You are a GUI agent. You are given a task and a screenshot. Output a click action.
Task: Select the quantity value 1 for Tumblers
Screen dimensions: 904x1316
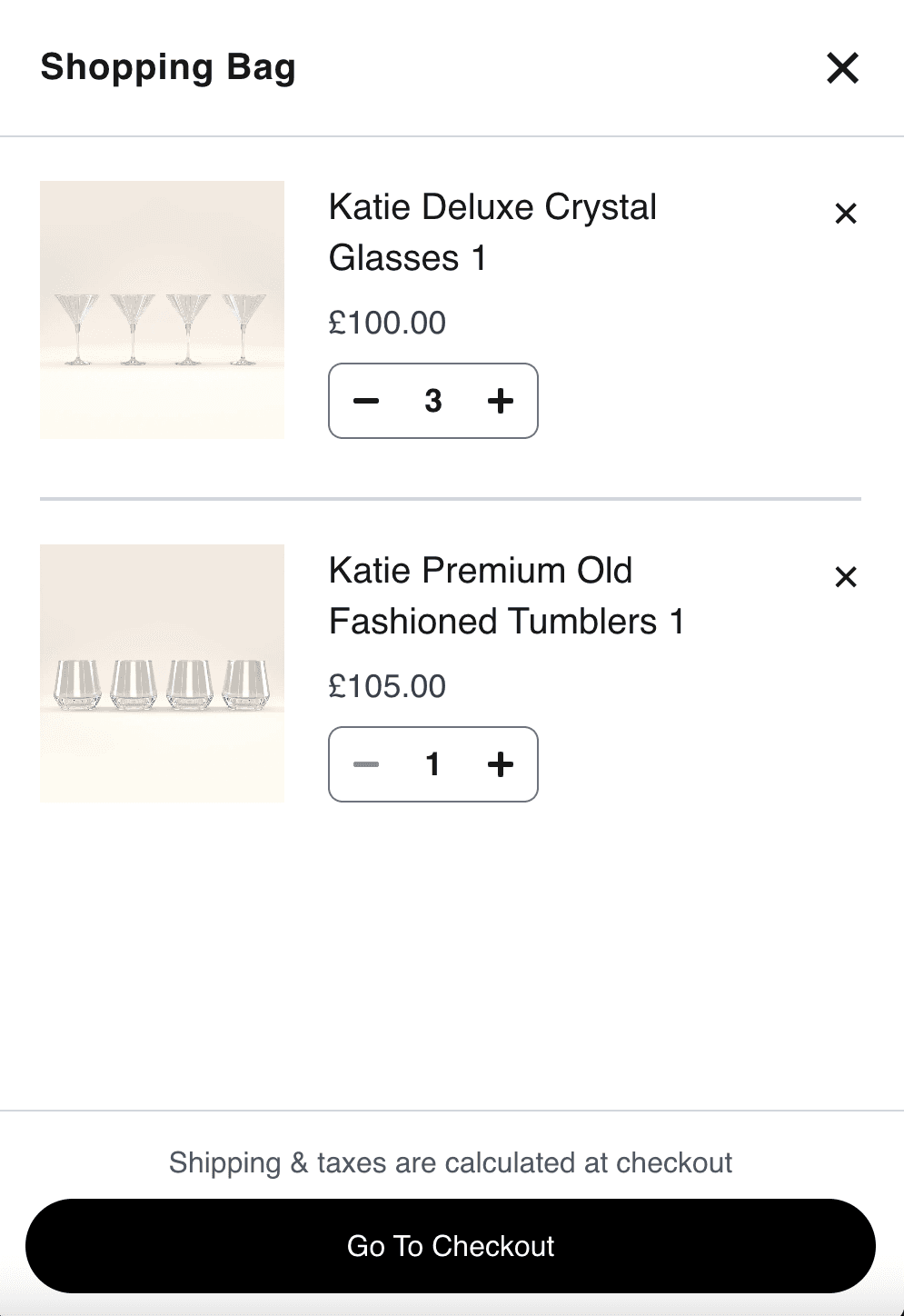click(x=433, y=764)
